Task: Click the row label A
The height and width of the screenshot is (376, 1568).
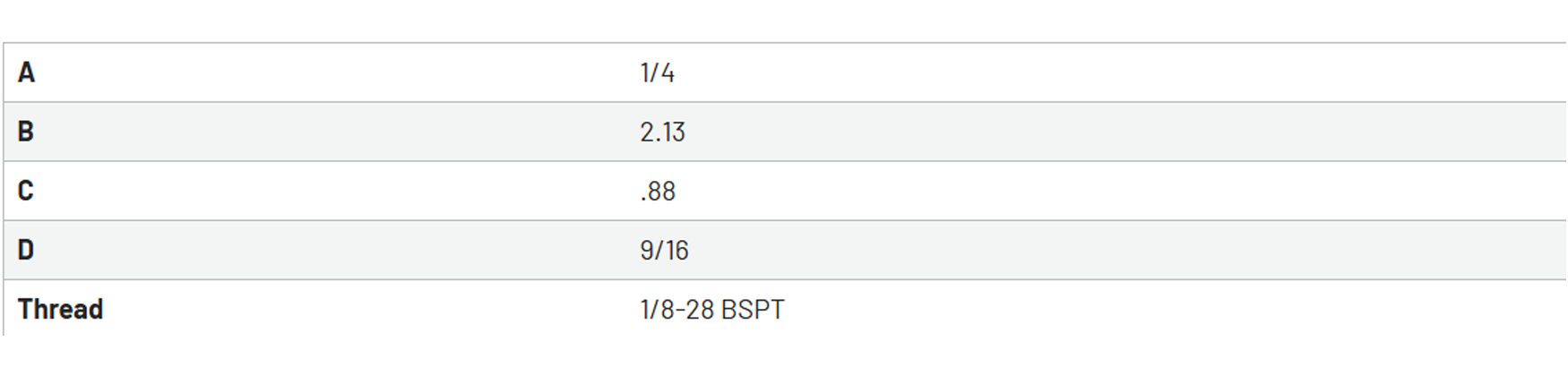Action: pyautogui.click(x=26, y=73)
